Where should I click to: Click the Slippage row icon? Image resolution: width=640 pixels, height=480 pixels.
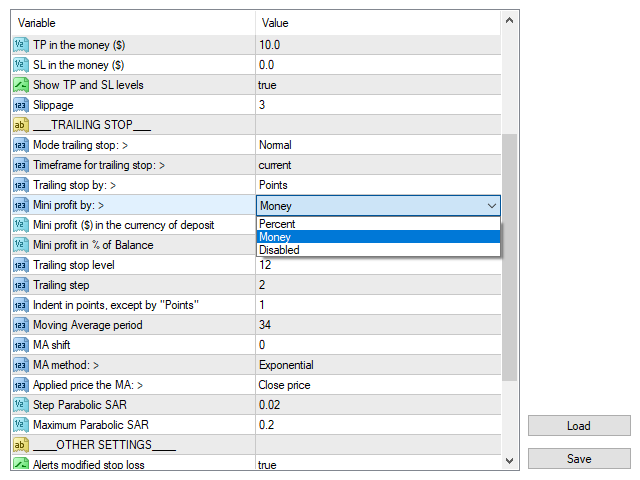point(21,105)
